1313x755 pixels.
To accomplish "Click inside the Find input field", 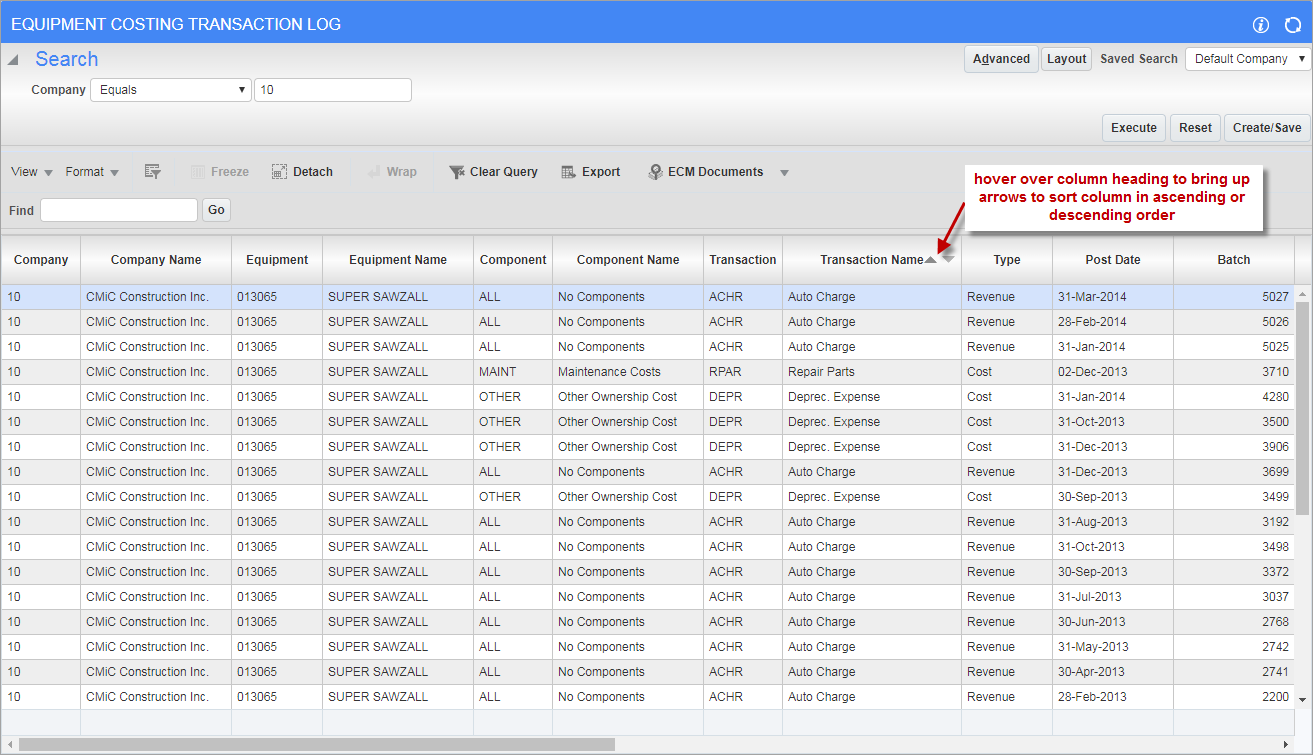I will (x=118, y=210).
